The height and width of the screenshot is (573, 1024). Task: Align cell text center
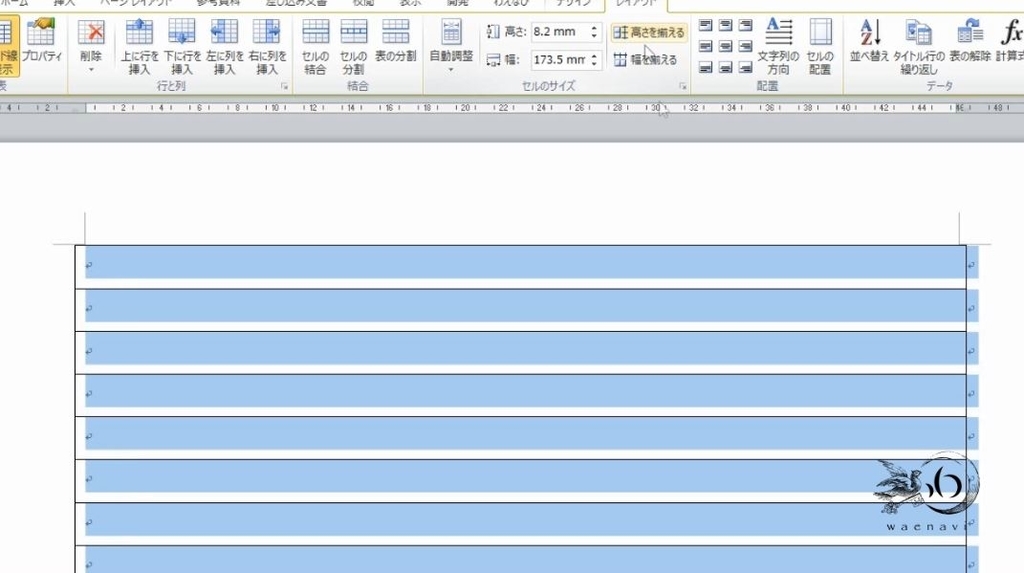[x=726, y=46]
